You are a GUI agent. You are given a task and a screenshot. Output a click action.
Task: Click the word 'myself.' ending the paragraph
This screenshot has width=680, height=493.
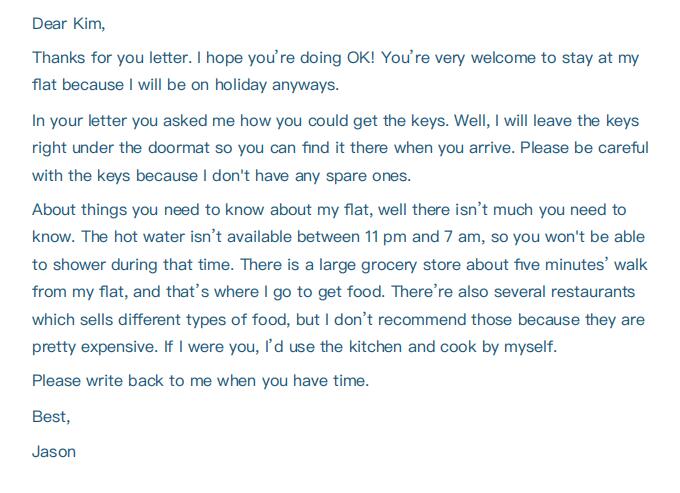(x=530, y=347)
